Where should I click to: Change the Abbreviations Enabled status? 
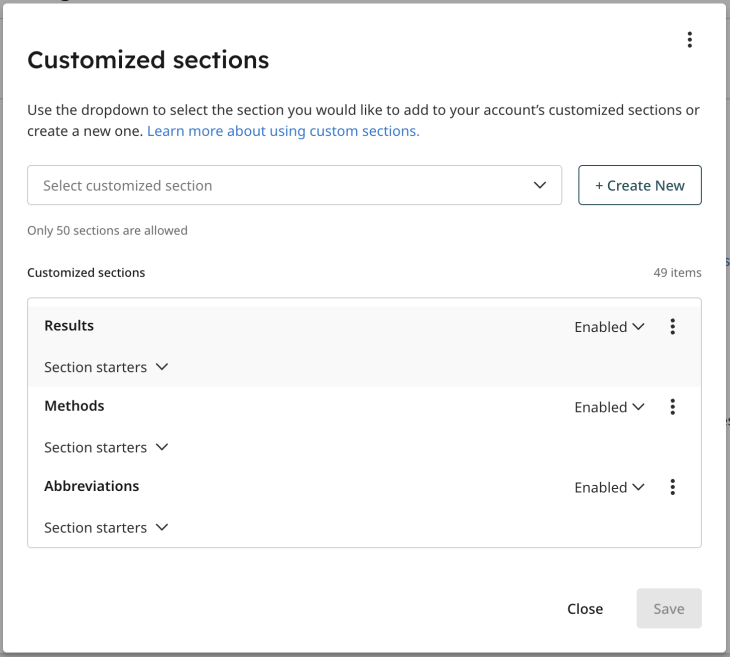[x=609, y=488]
